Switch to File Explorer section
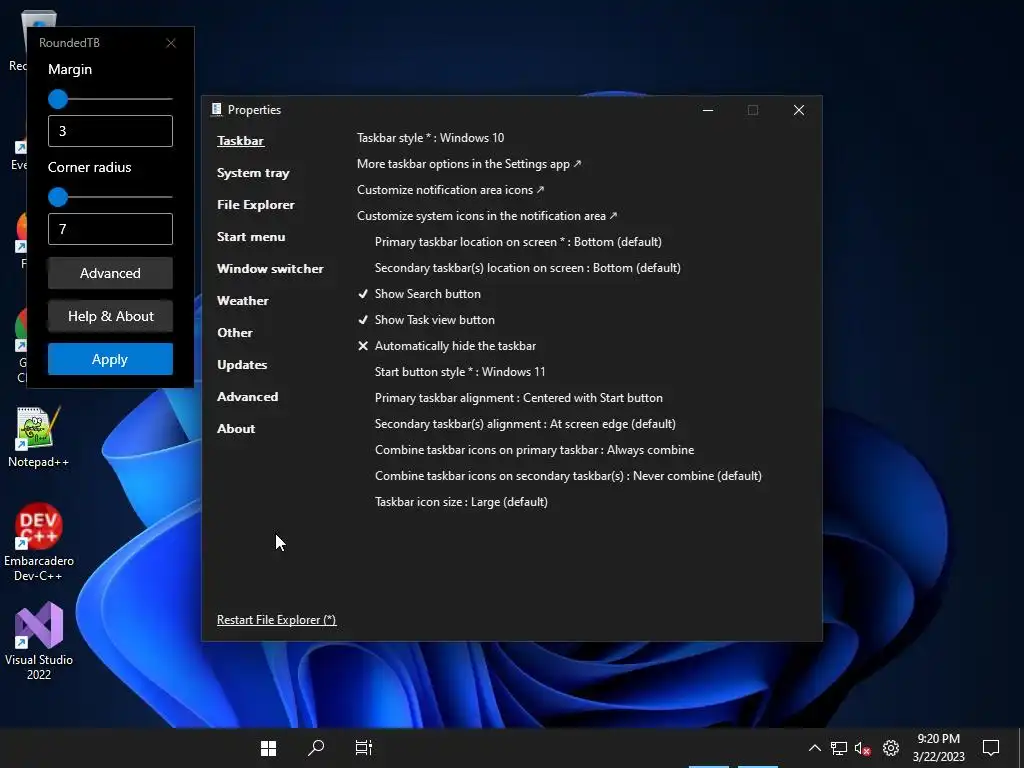1024x768 pixels. [x=255, y=204]
